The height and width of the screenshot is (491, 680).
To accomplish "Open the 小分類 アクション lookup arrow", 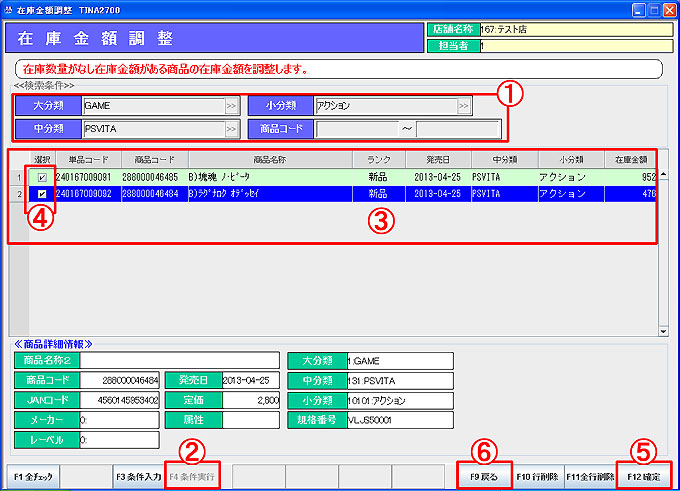I will coord(463,104).
